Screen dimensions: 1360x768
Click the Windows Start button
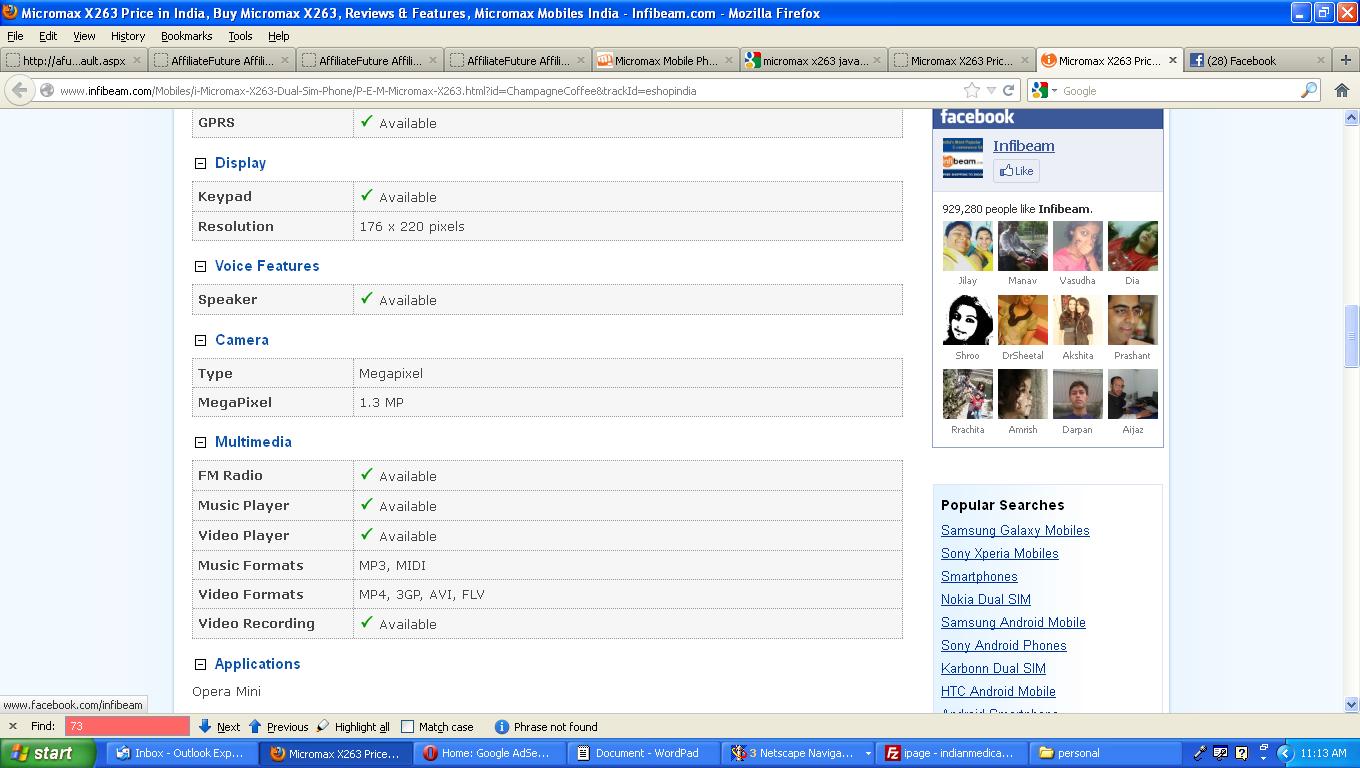point(42,753)
